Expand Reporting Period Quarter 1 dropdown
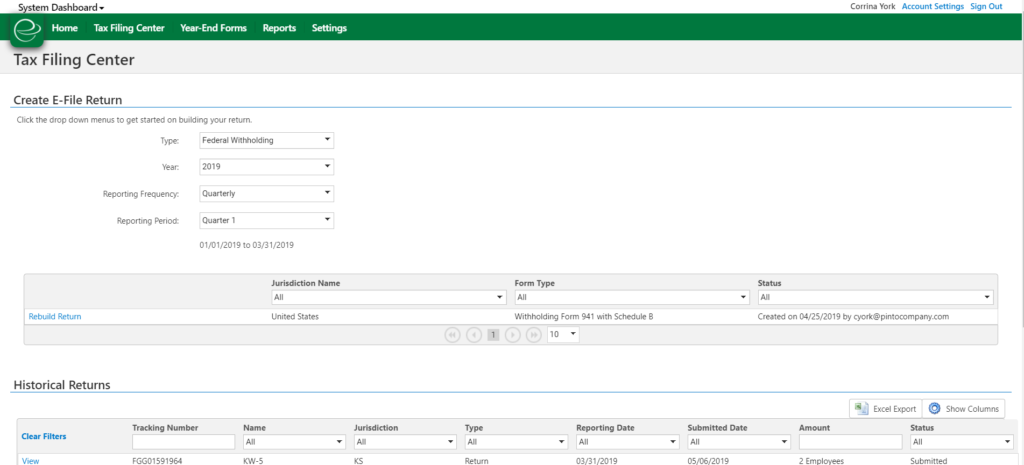1024x465 pixels. click(x=265, y=221)
